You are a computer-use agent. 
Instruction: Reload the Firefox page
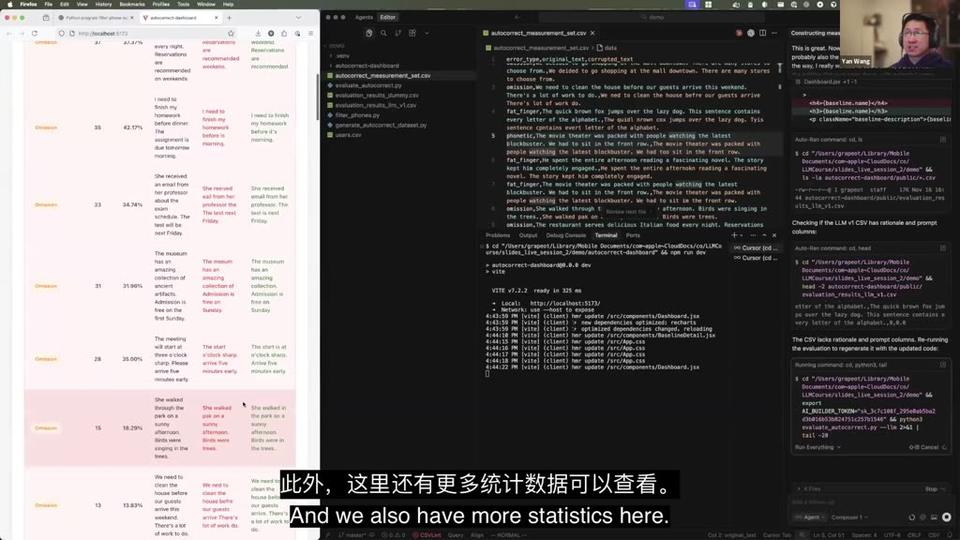[x=34, y=33]
